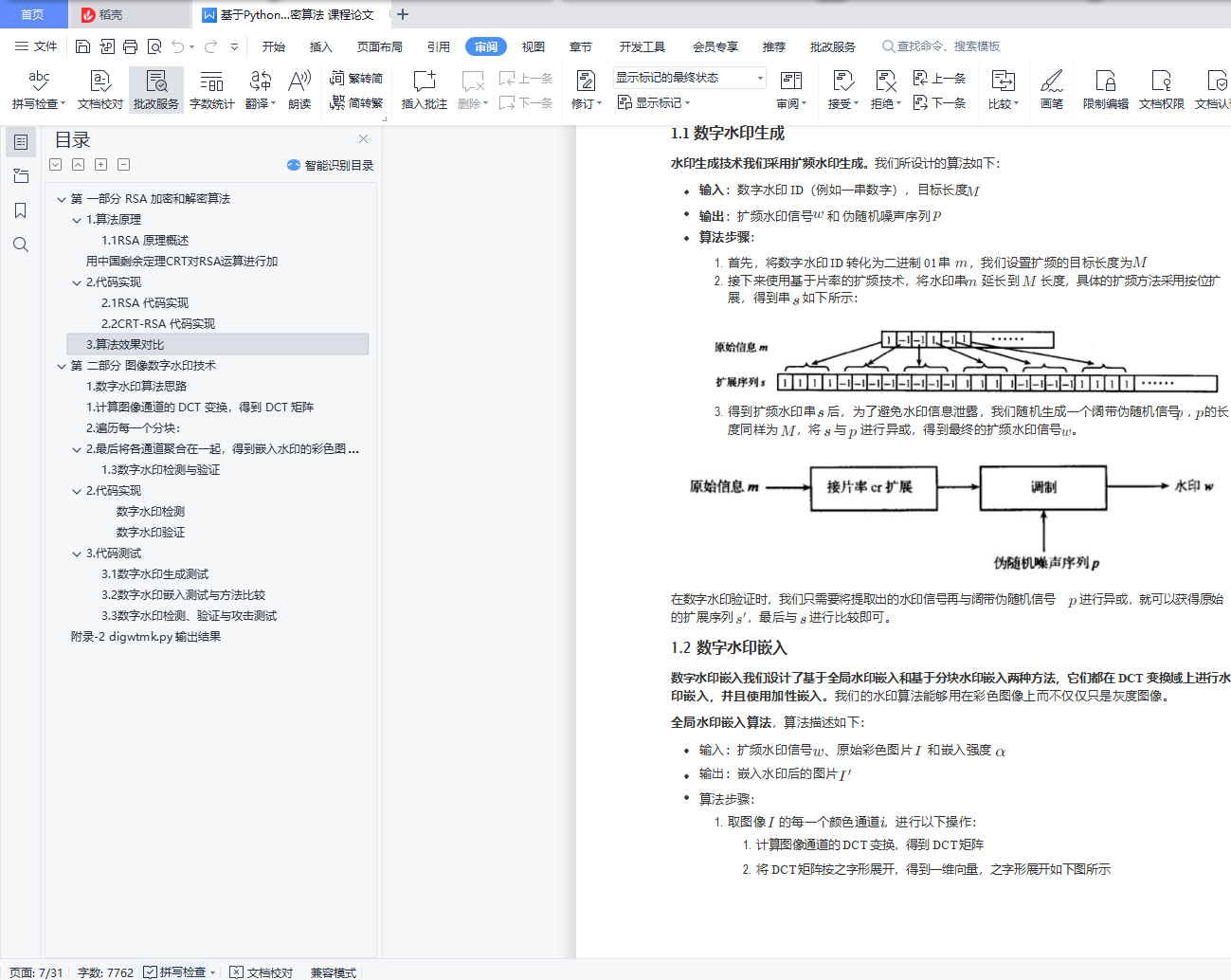Insert a comment with 插入批注
The image size is (1231, 980).
[x=424, y=89]
